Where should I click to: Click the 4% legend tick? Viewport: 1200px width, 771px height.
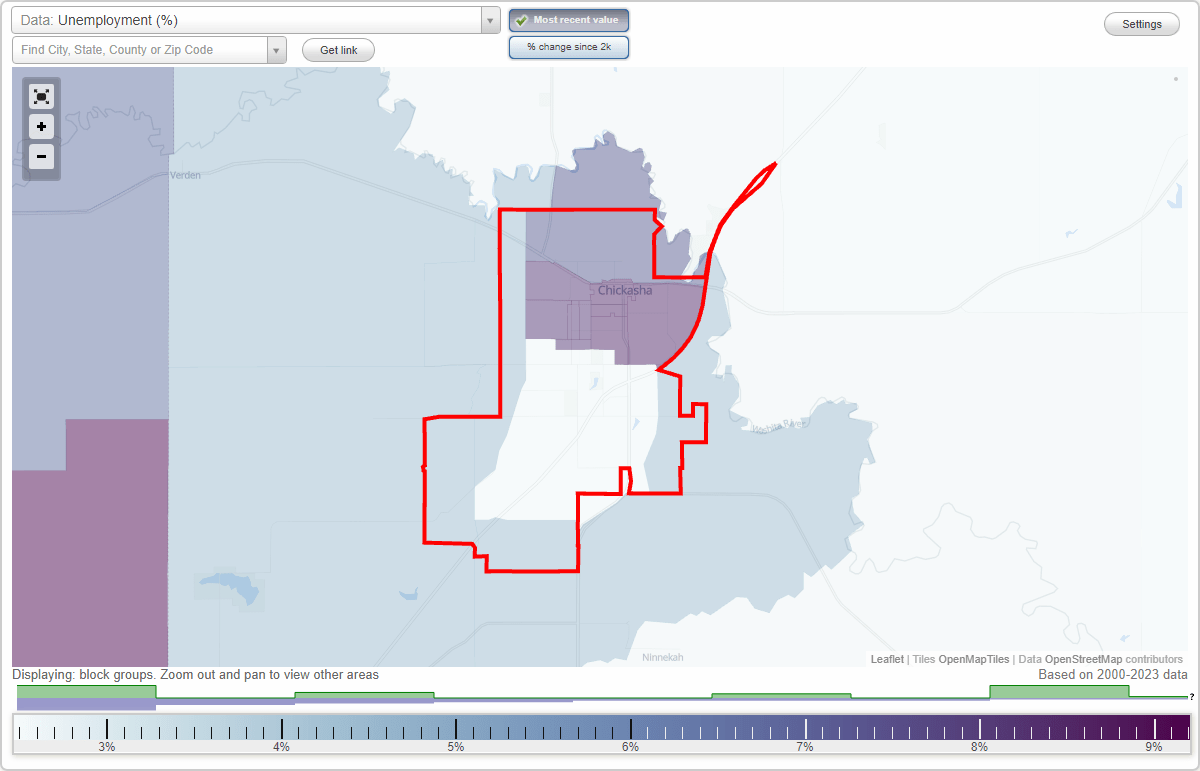tap(281, 728)
